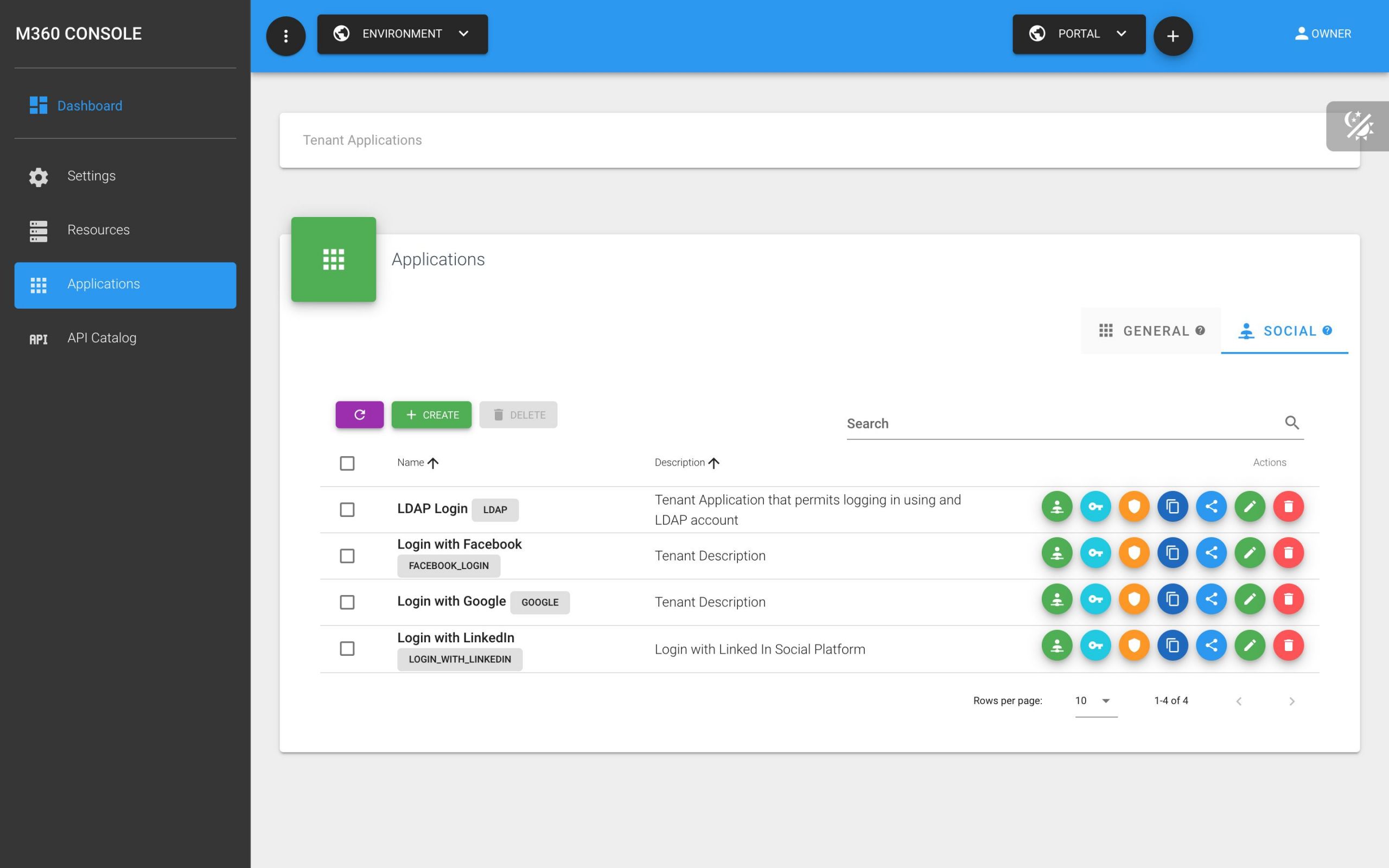Click the purple refresh button
Screen dimensions: 1389x868
(x=359, y=414)
